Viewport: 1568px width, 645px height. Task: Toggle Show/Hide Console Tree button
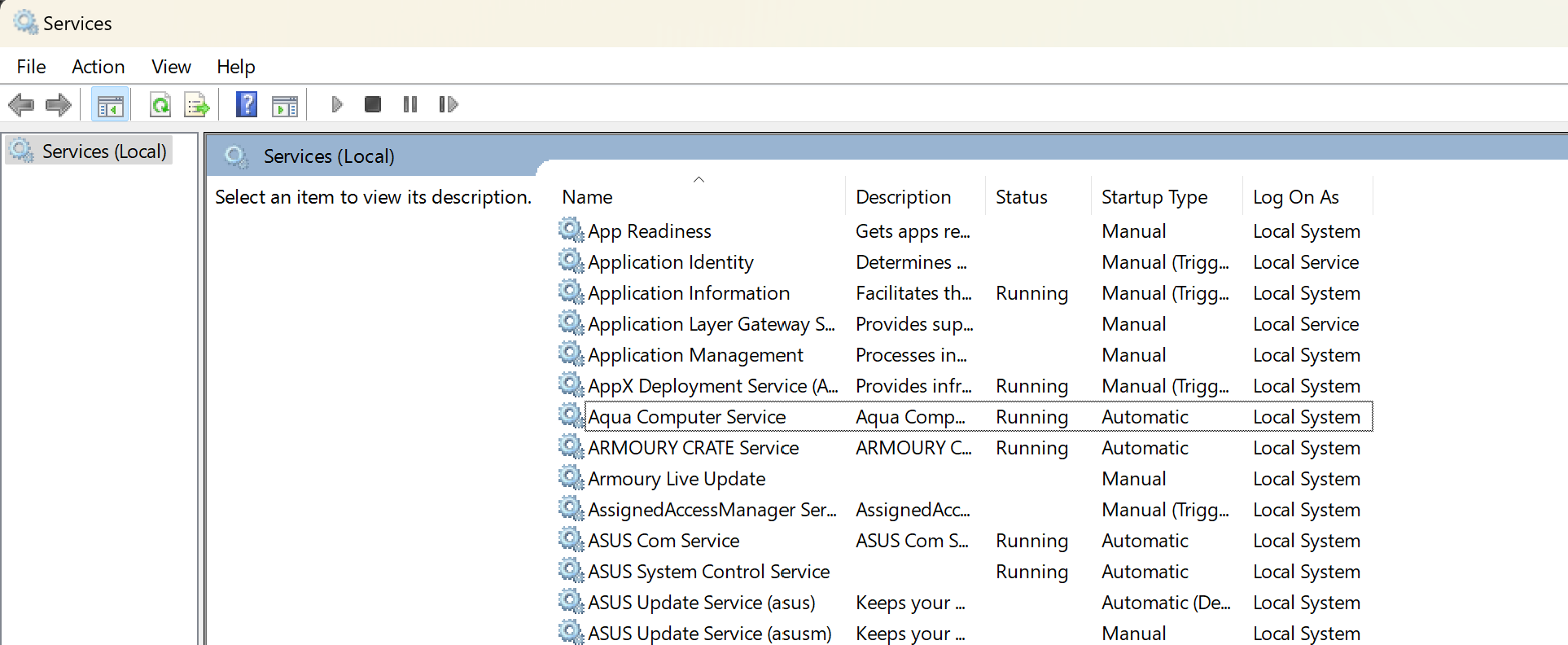110,104
